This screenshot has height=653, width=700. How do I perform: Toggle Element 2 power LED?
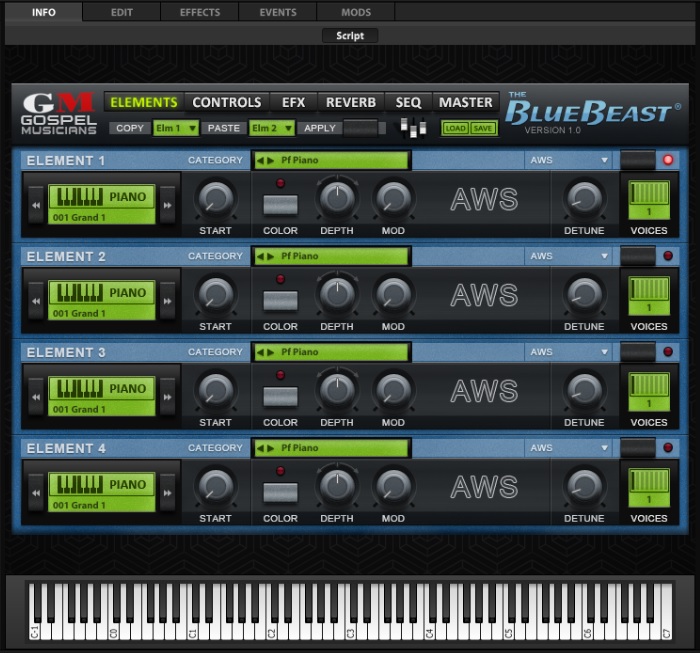[668, 256]
